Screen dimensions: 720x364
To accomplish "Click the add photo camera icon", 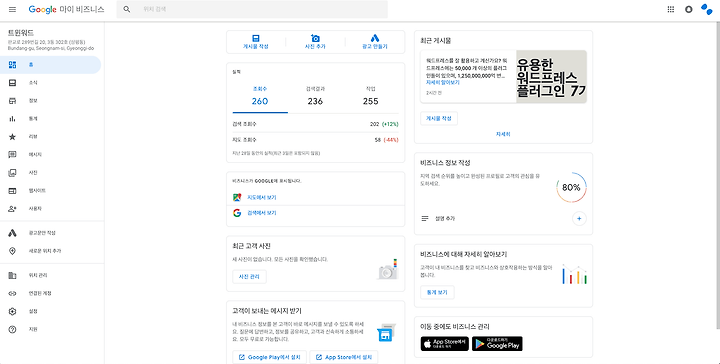I will [x=315, y=38].
